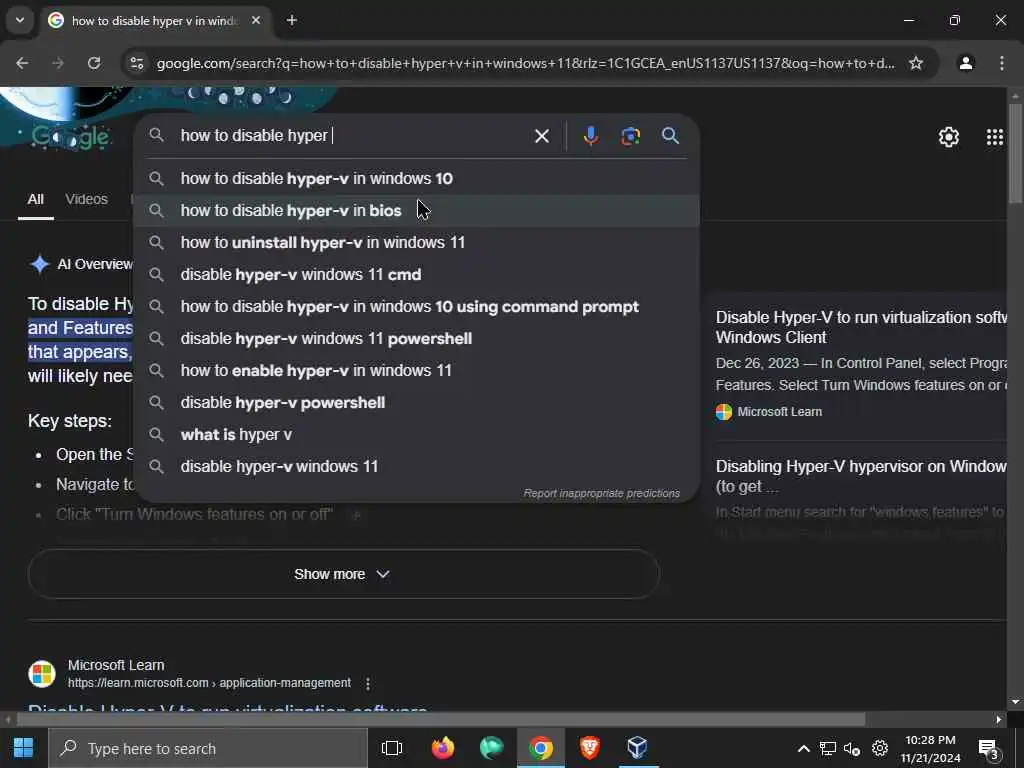1024x768 pixels.
Task: Choose the last suggestion 'disable hyper-v windows 11'
Action: 417,466
